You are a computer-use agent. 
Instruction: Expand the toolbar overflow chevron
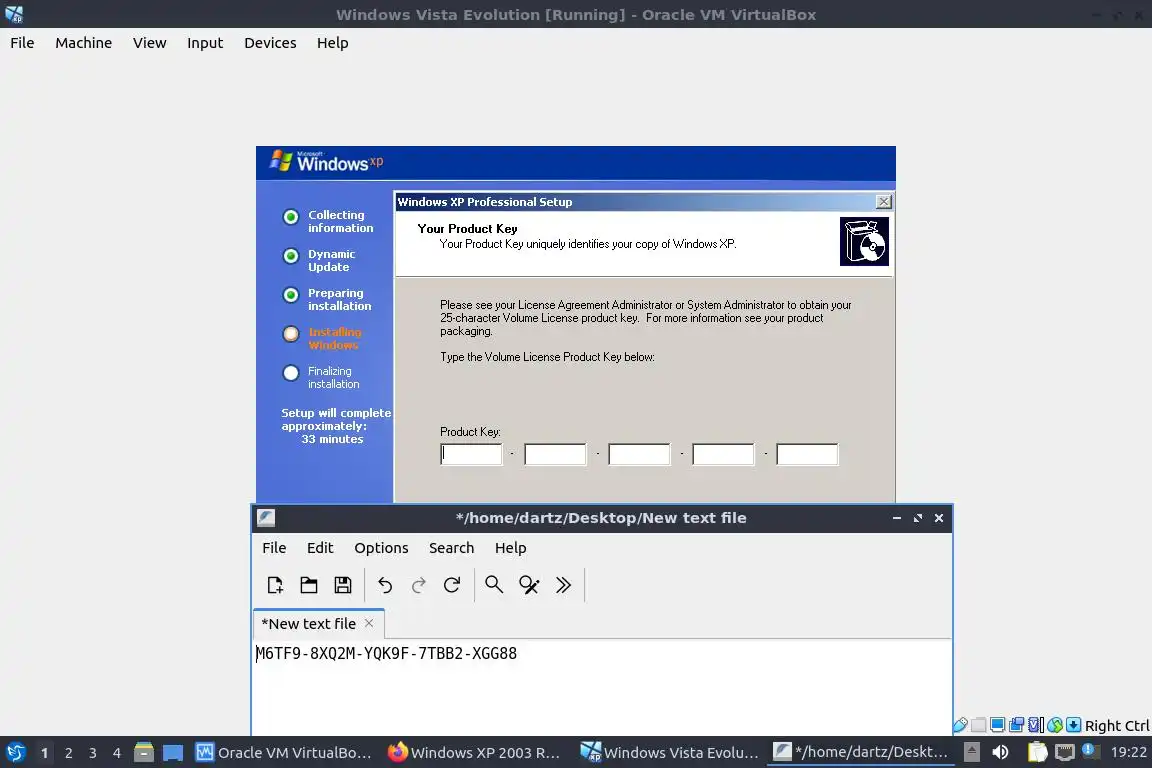(564, 585)
